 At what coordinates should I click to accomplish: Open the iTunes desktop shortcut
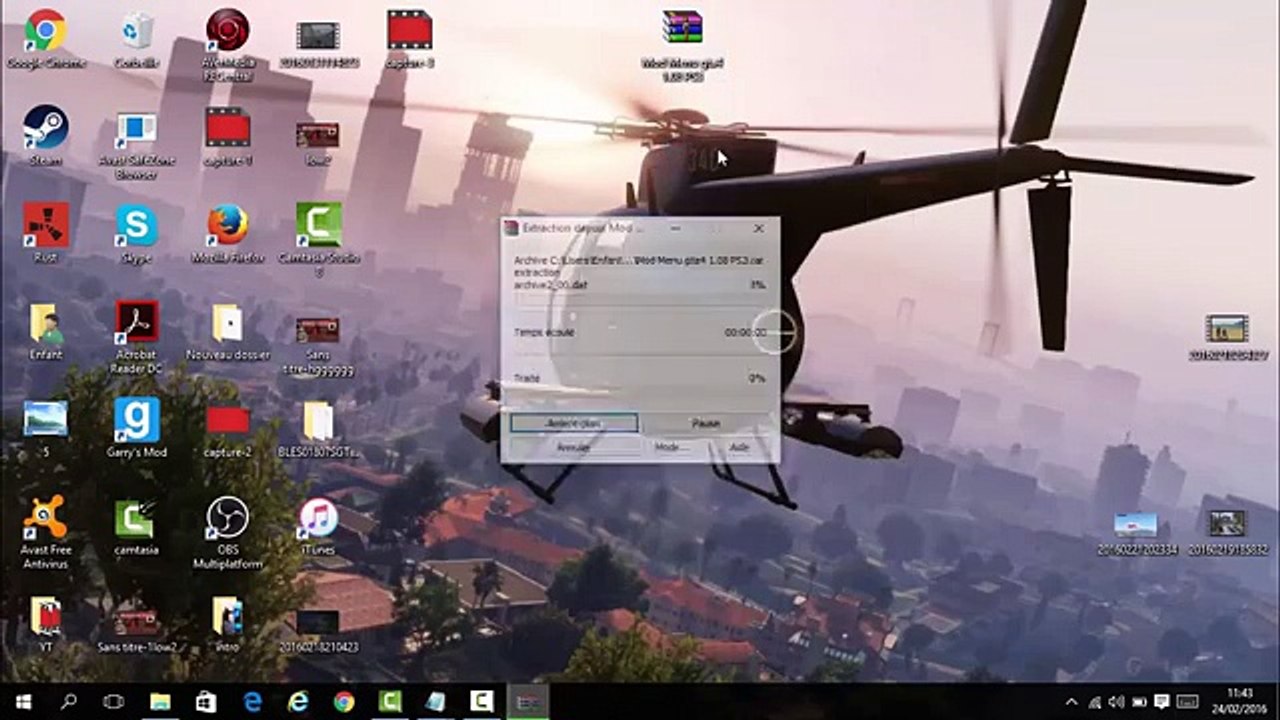[x=318, y=526]
